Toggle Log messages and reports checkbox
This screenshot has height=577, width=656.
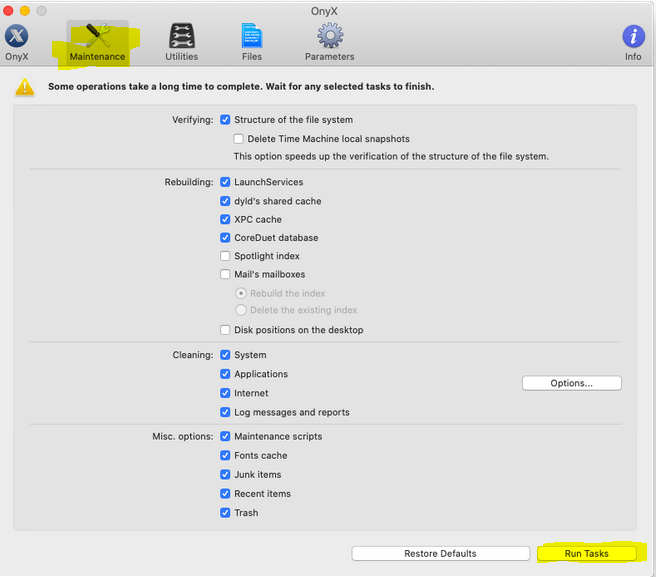(x=225, y=412)
